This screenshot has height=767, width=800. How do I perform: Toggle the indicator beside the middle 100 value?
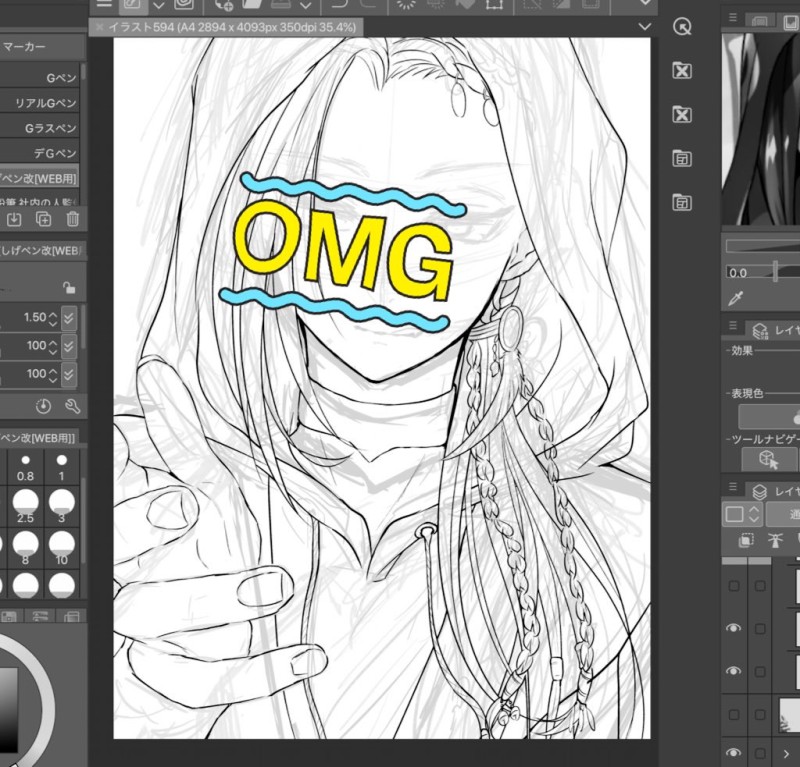[69, 347]
